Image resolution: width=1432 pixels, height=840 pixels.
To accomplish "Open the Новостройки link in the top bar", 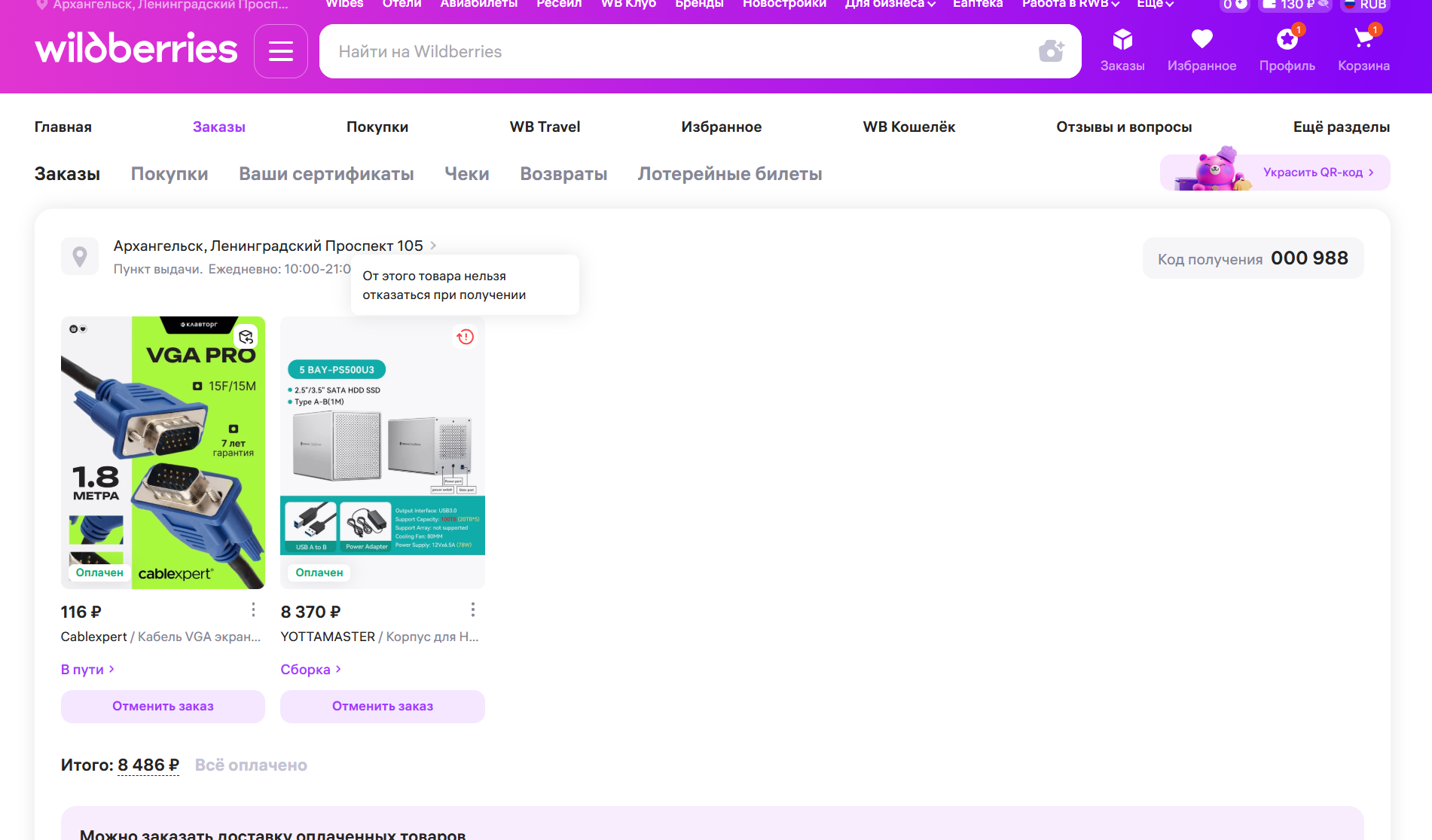I will click(x=784, y=5).
